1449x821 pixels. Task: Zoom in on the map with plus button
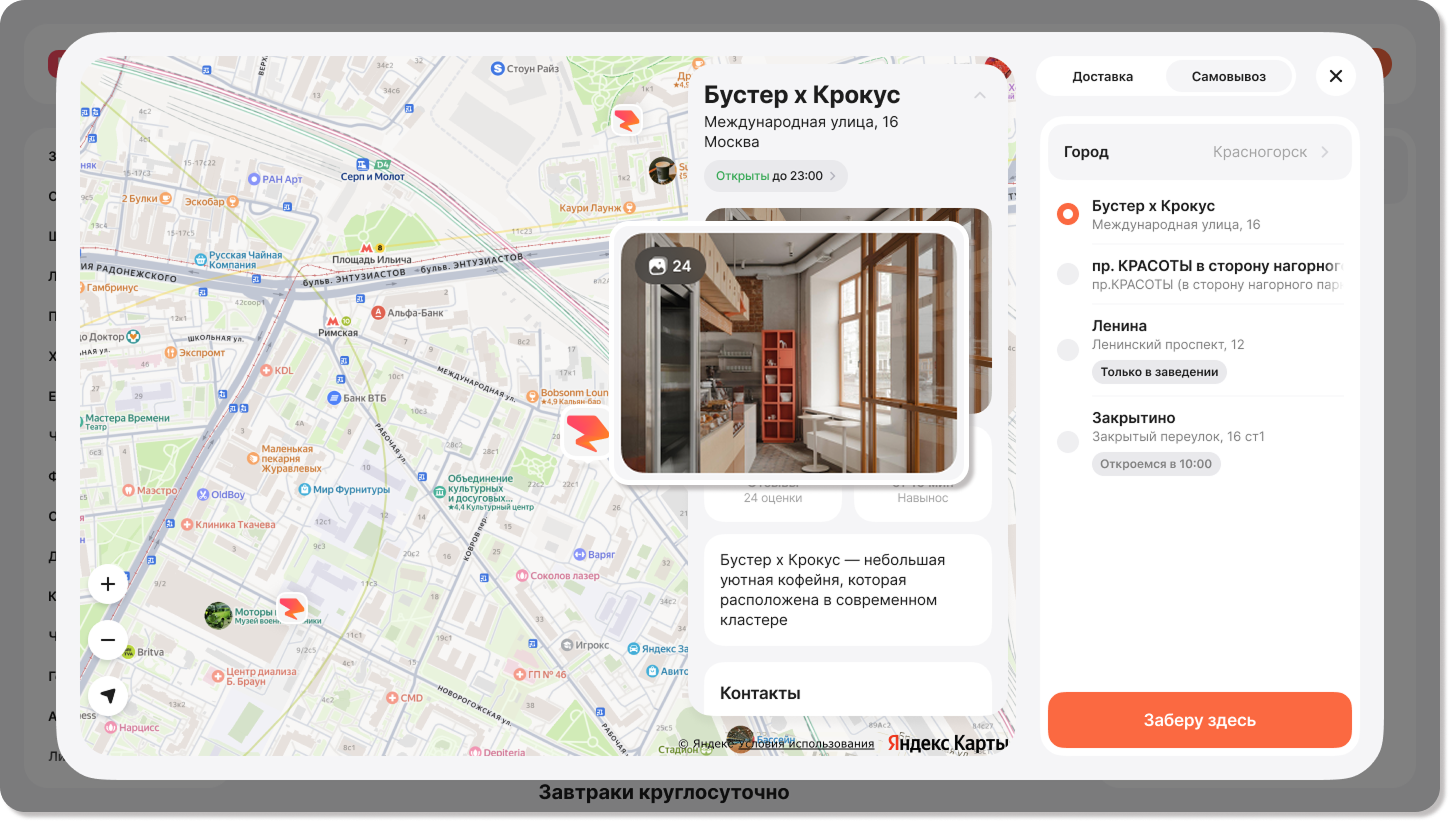click(108, 584)
